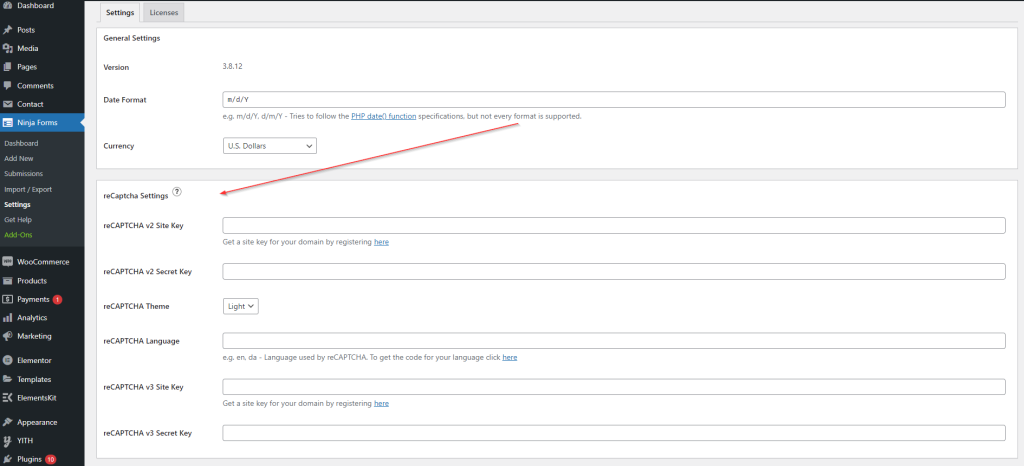This screenshot has width=1024, height=466.
Task: Open the Currency dropdown showing U.S. Dollars
Action: click(x=270, y=146)
